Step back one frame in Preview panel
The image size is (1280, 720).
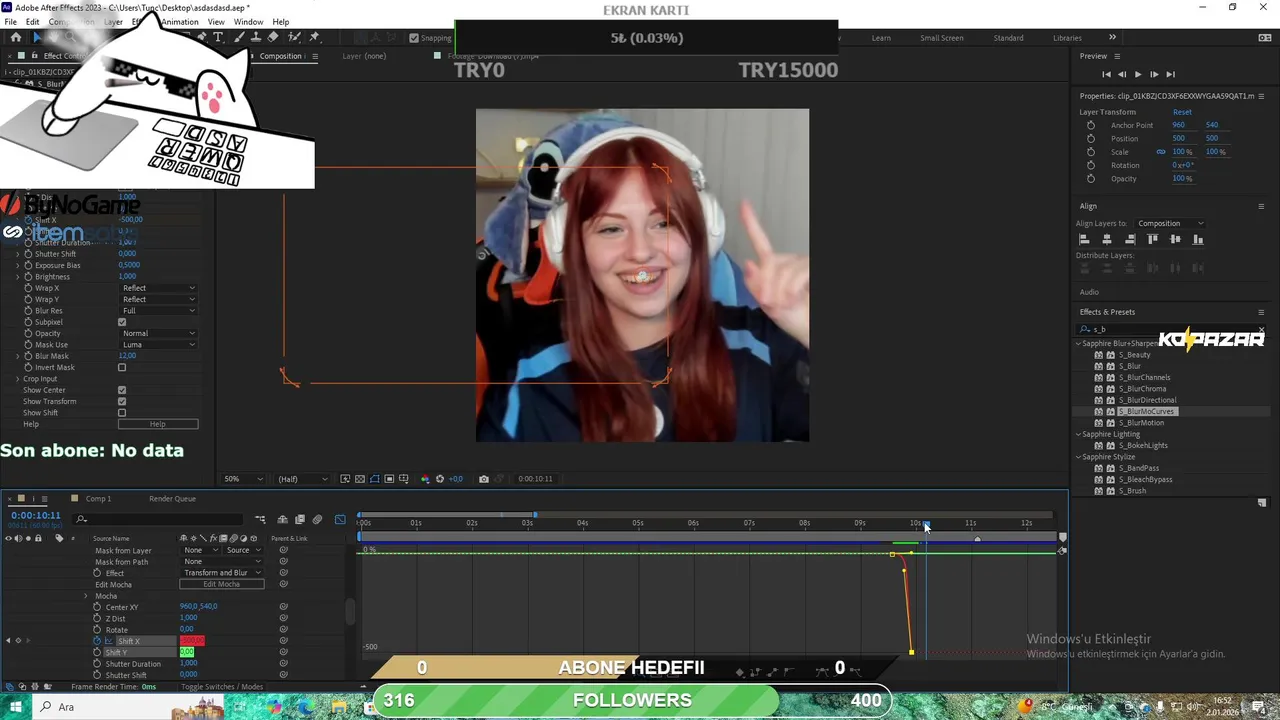[1122, 74]
